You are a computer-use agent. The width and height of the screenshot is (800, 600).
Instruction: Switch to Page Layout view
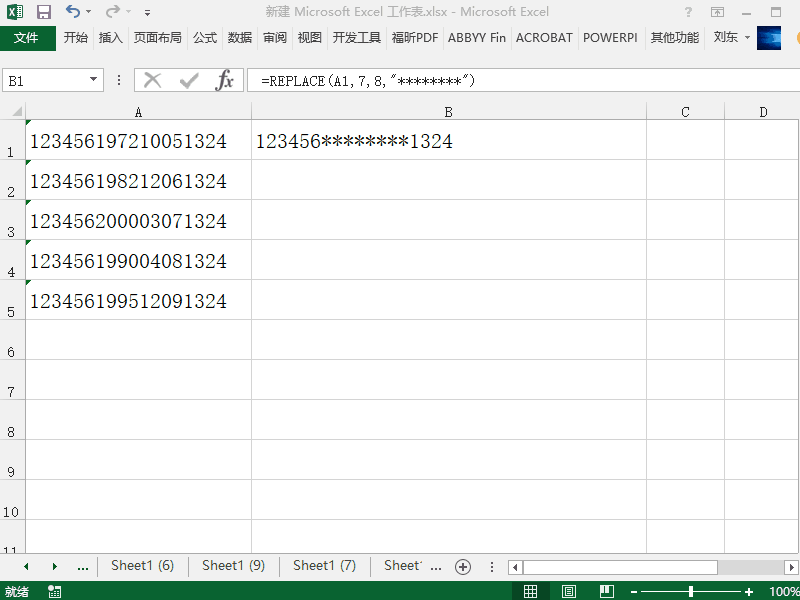569,591
